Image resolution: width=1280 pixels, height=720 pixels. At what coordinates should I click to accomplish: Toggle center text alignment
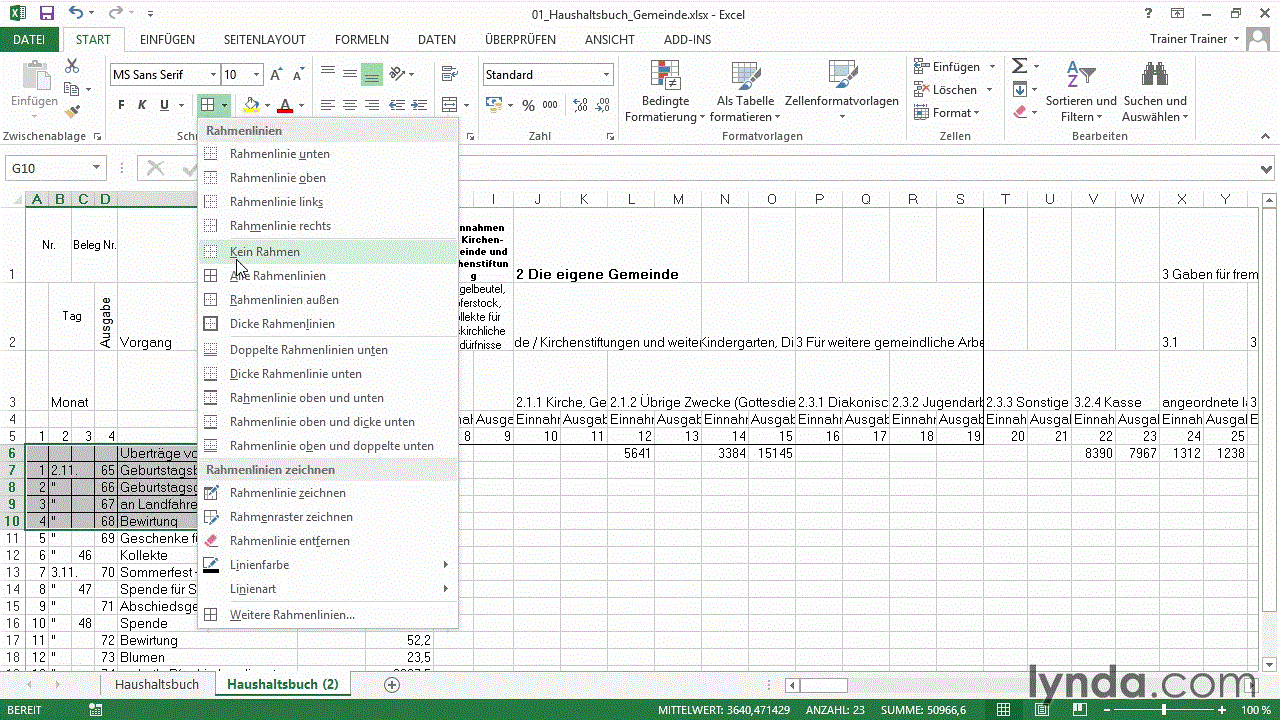coord(349,105)
